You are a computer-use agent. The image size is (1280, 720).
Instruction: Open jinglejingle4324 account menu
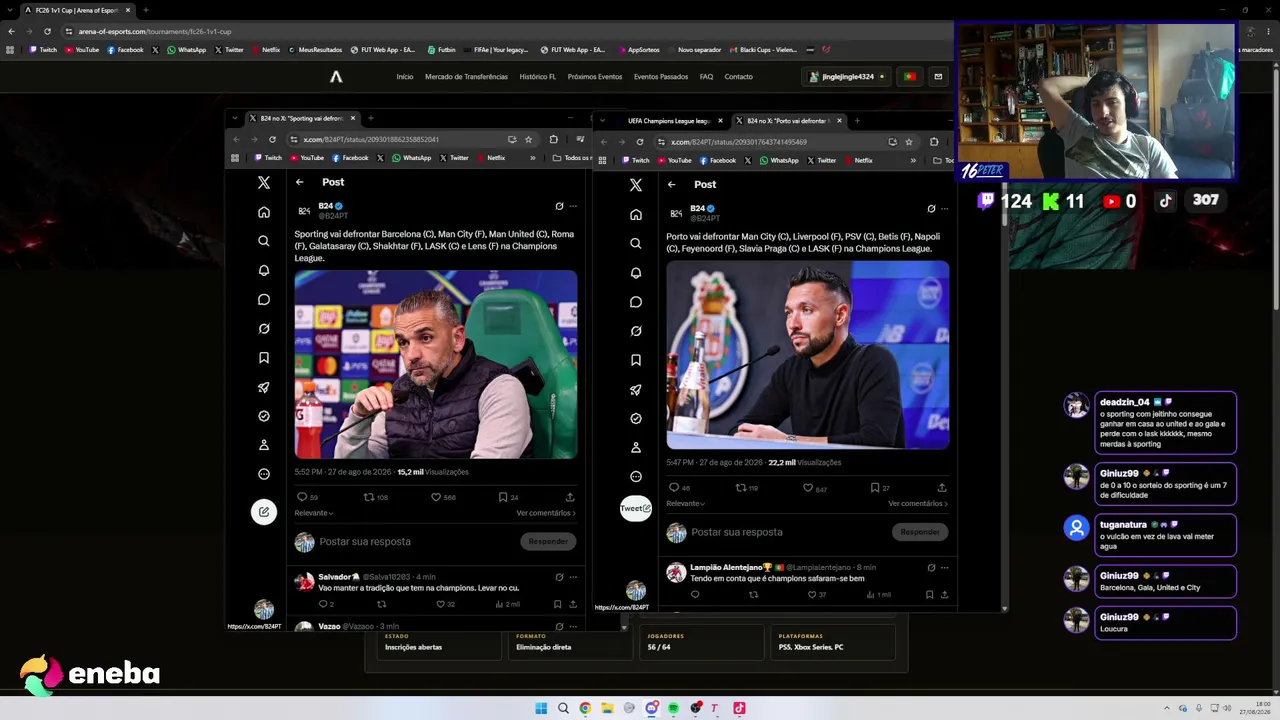(848, 77)
